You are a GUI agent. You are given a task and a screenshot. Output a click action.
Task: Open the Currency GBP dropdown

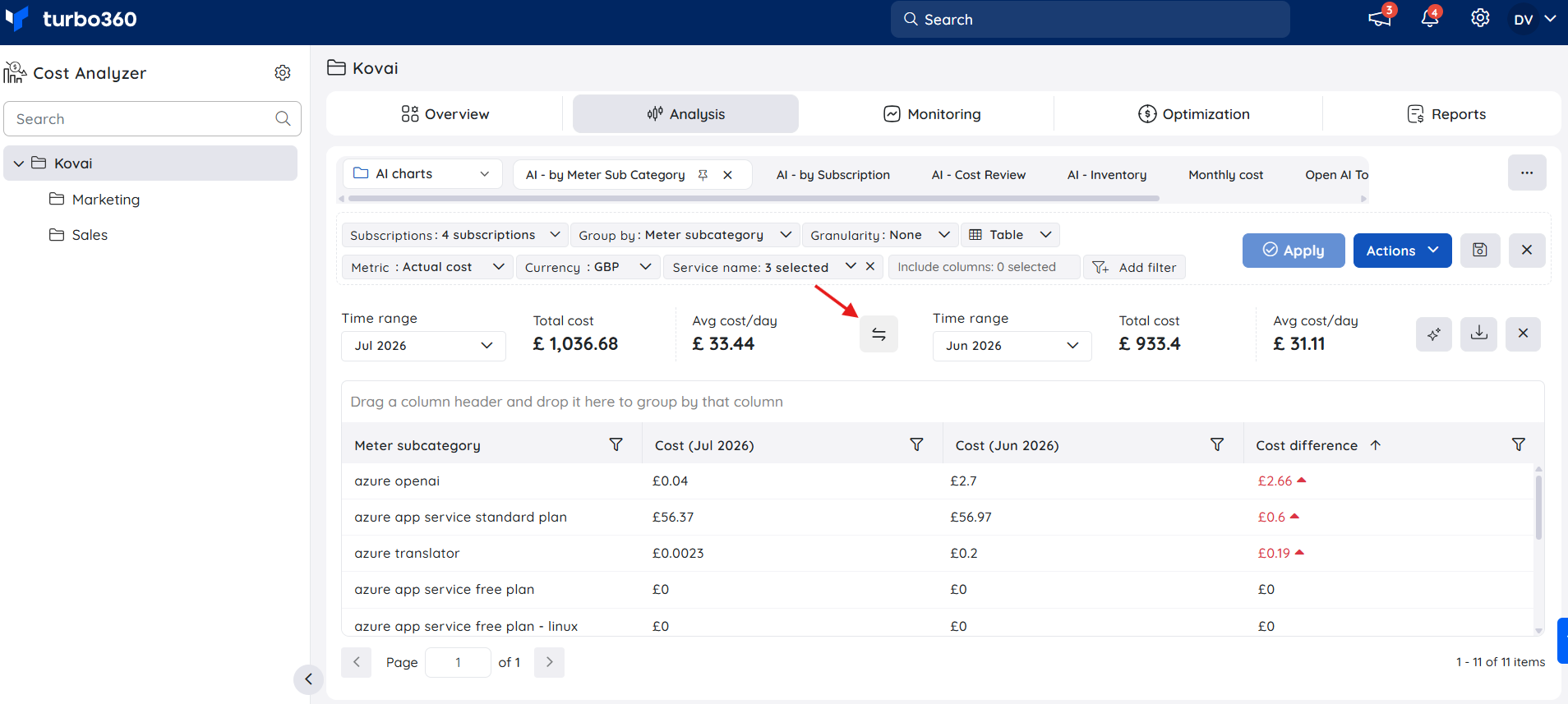[588, 267]
